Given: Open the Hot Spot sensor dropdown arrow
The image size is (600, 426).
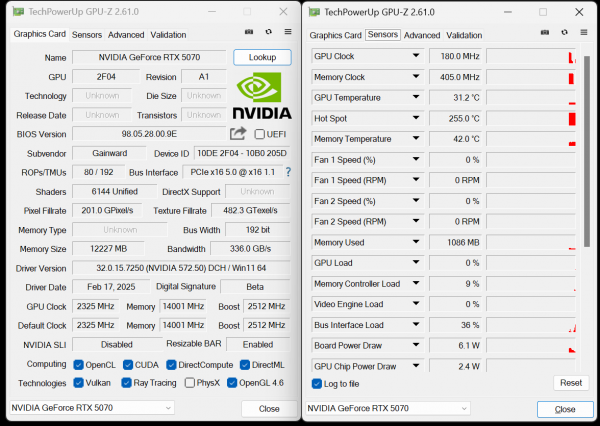Looking at the screenshot, I should [416, 118].
